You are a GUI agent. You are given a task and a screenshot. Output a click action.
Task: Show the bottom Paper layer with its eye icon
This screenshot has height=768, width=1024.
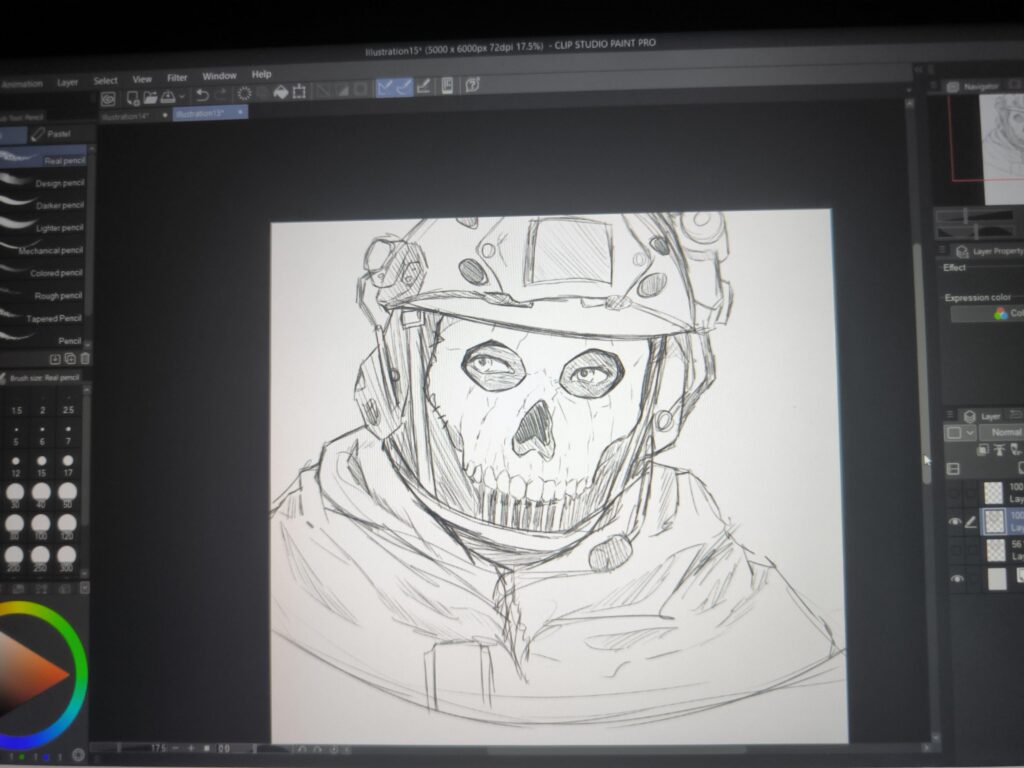(957, 578)
